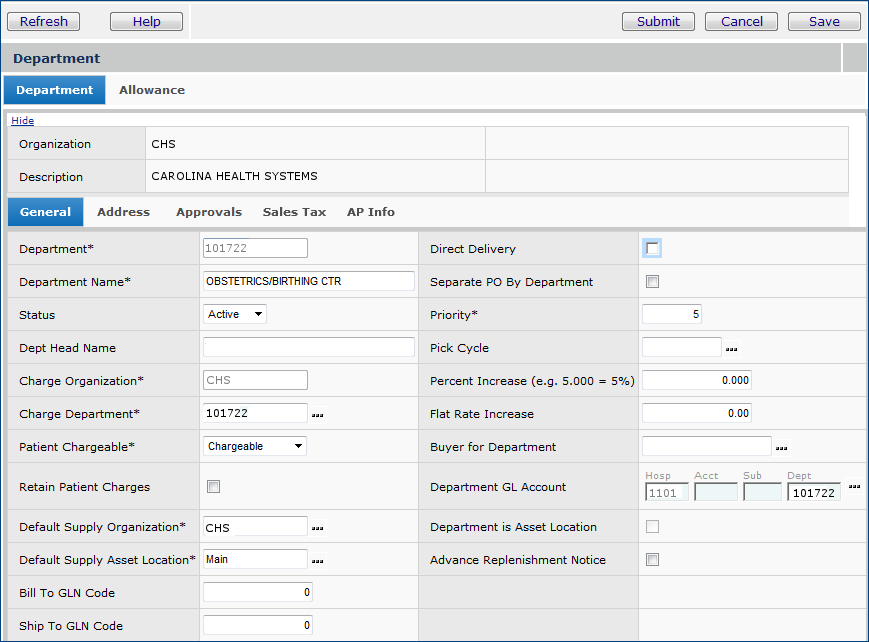Switch to the Allowance tab
The height and width of the screenshot is (642, 869).
click(x=152, y=90)
